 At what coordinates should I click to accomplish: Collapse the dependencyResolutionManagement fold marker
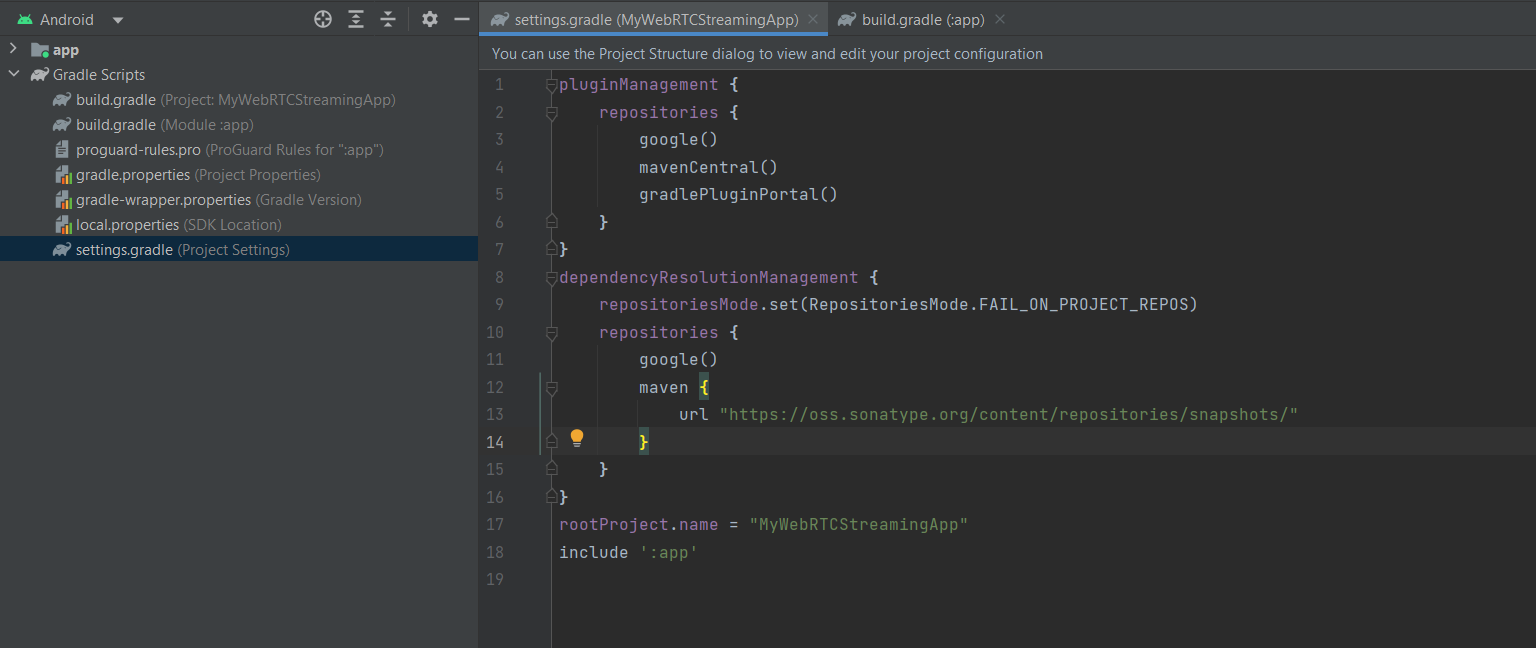[551, 278]
